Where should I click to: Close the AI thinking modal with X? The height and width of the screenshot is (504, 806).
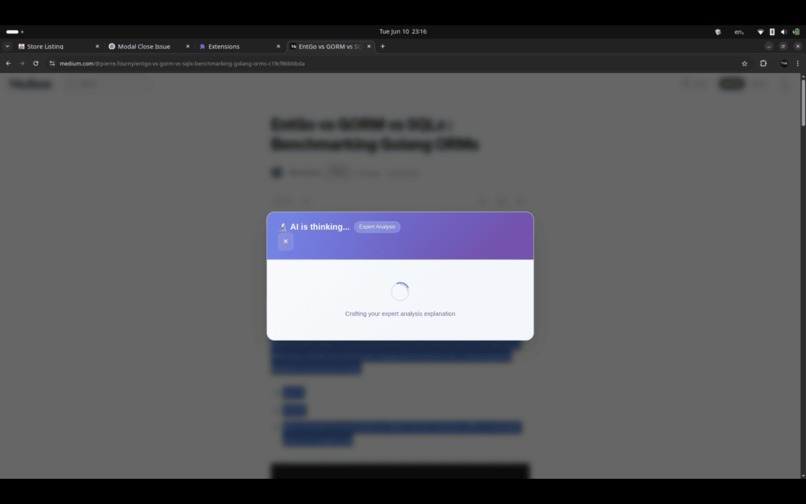(x=285, y=241)
